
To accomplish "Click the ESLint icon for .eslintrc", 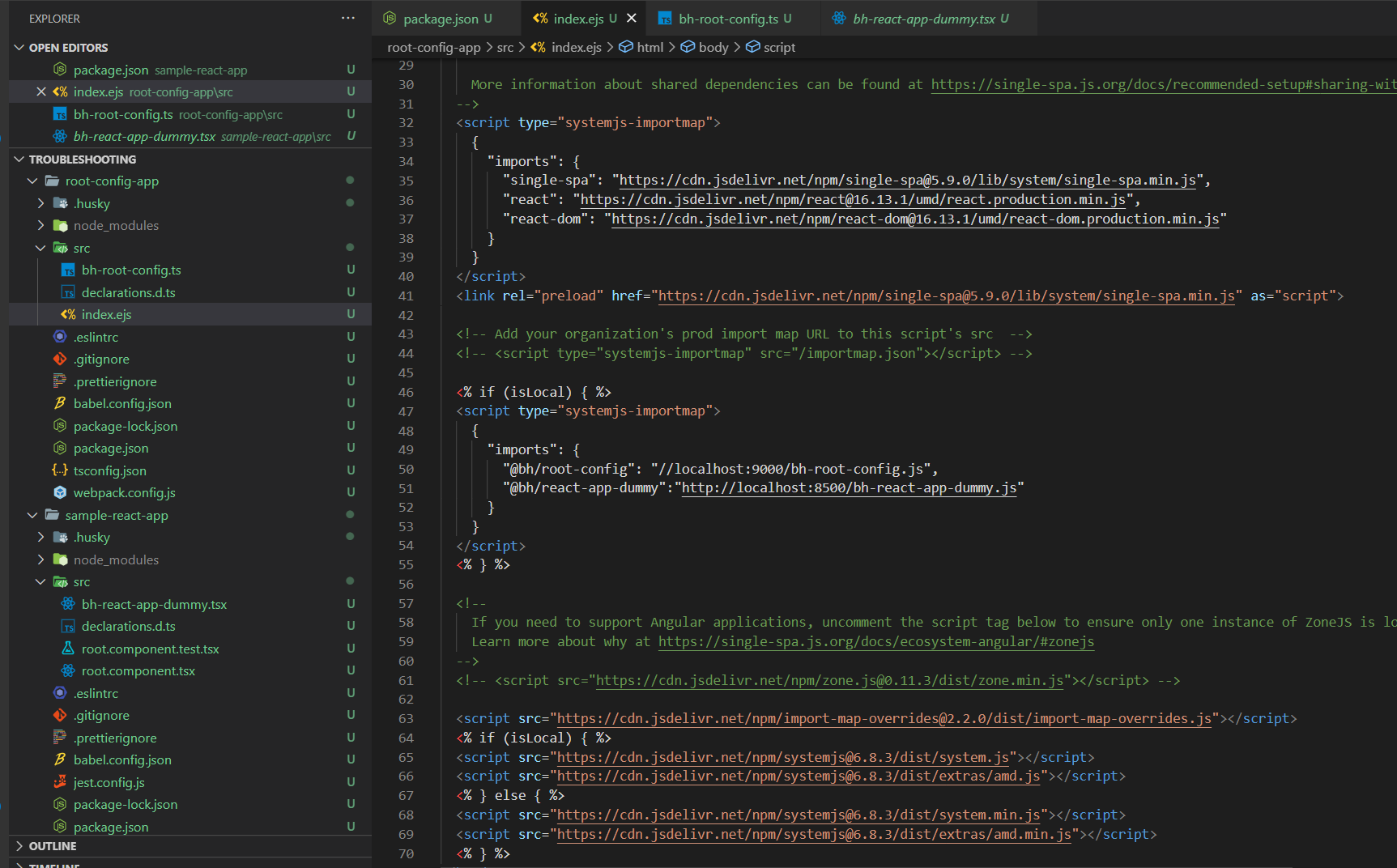I will [60, 336].
